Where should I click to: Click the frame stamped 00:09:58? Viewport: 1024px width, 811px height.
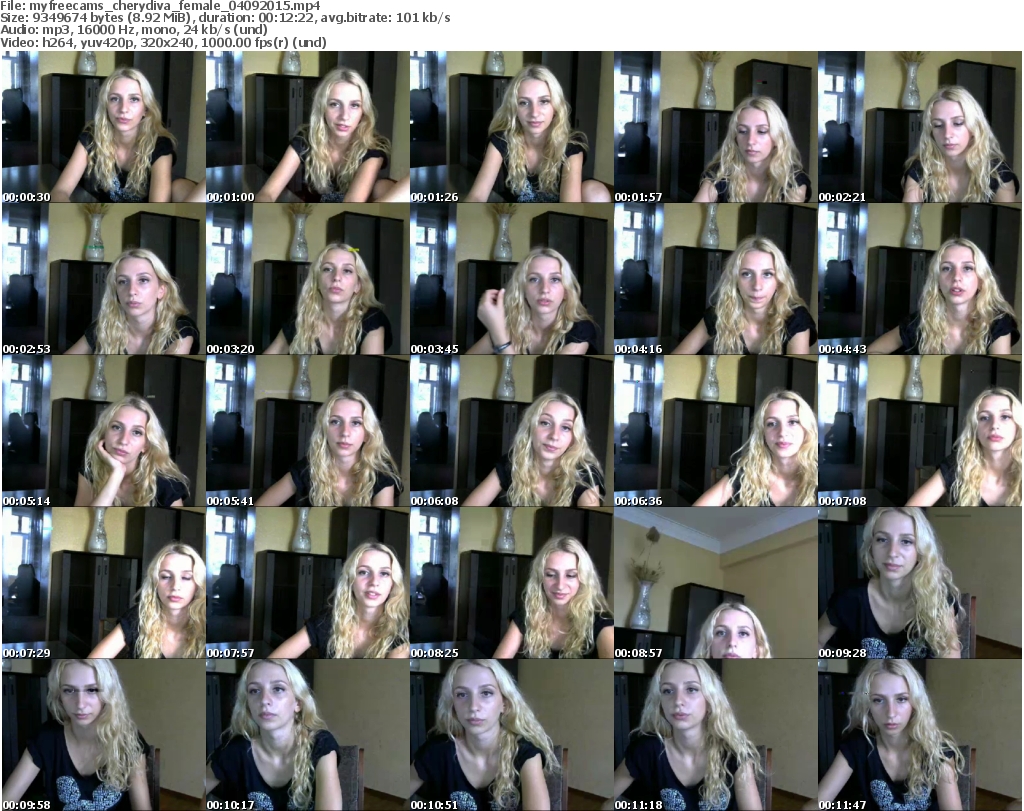click(x=103, y=735)
